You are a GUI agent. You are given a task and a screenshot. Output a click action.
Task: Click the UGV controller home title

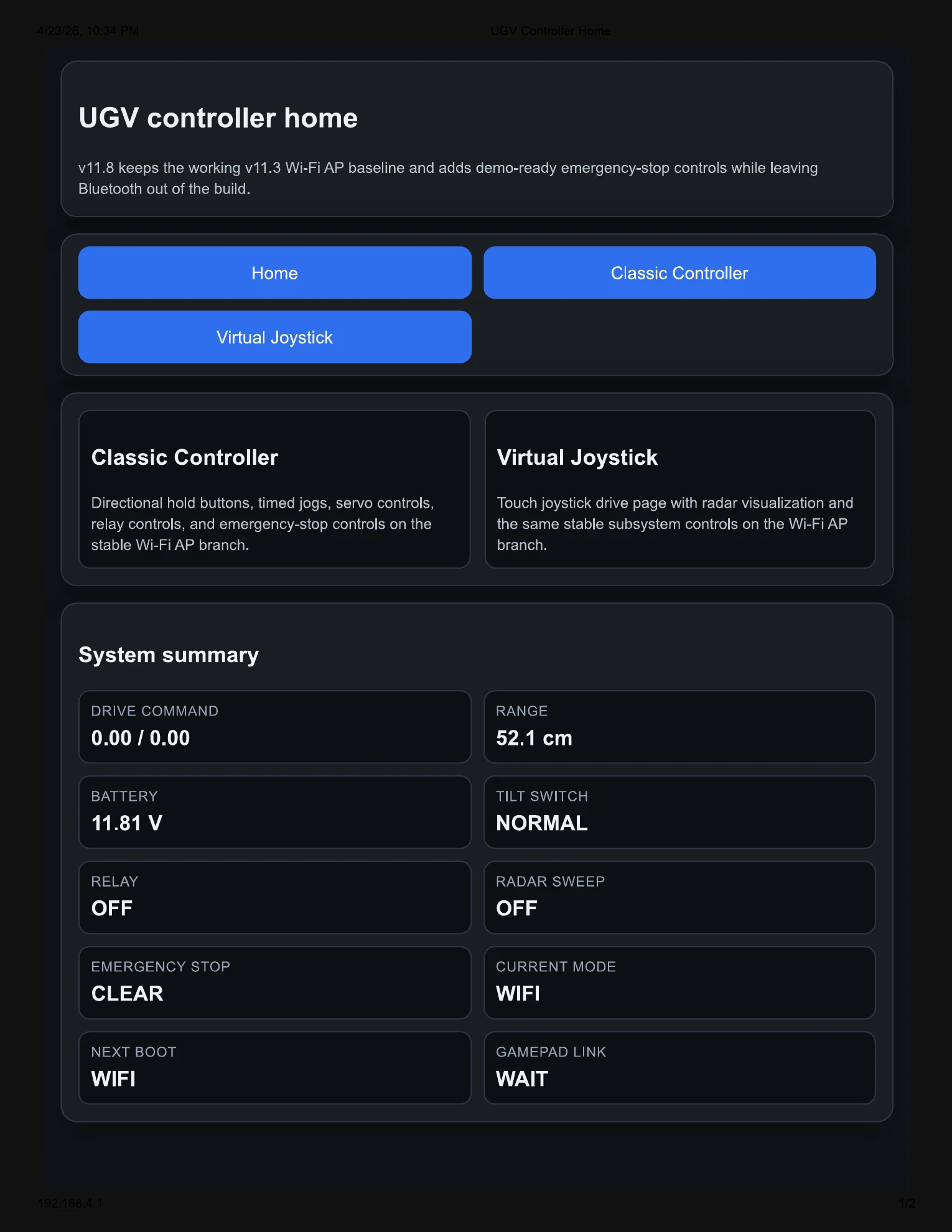218,118
